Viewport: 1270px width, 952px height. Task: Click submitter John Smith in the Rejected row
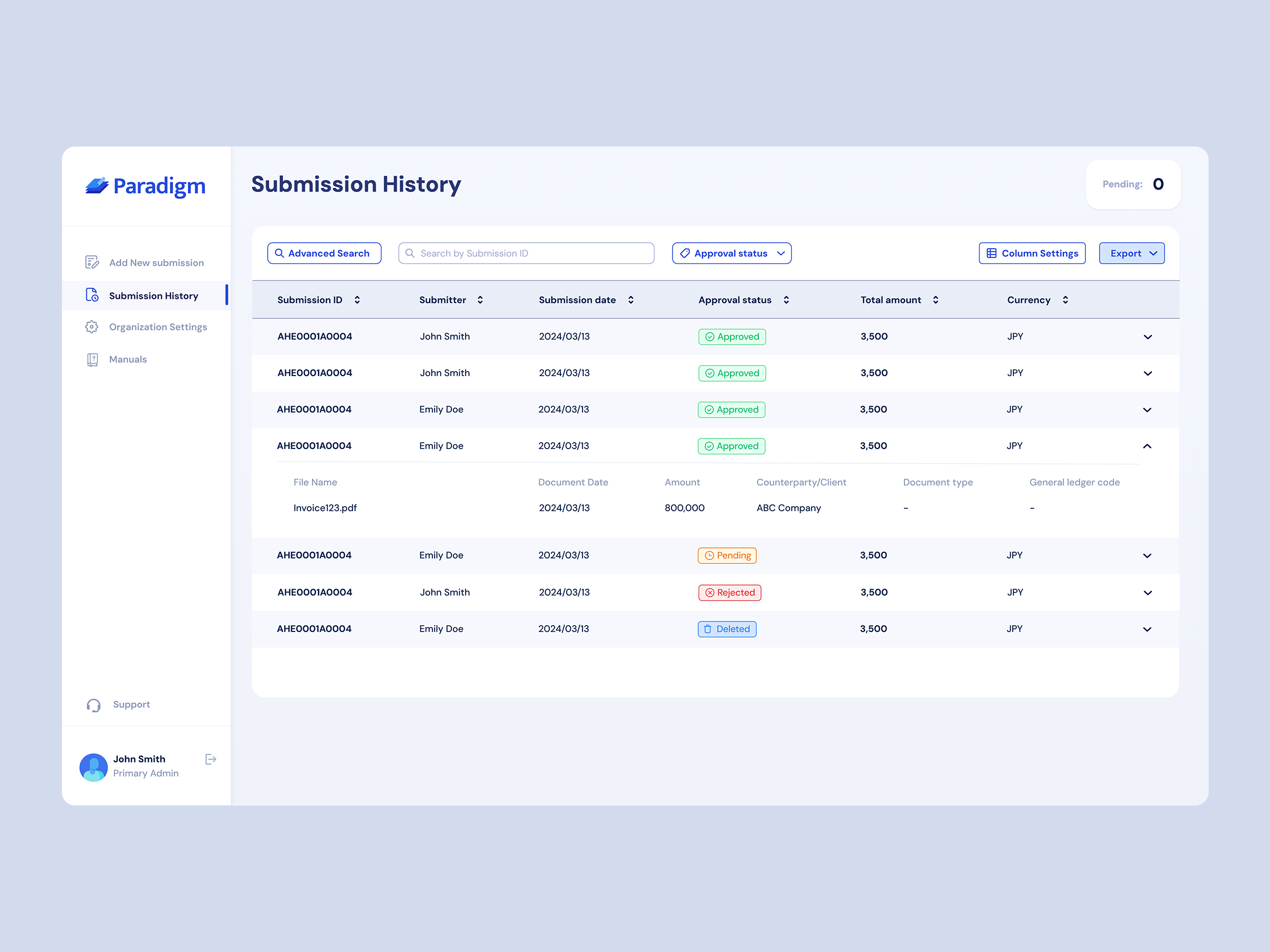444,592
